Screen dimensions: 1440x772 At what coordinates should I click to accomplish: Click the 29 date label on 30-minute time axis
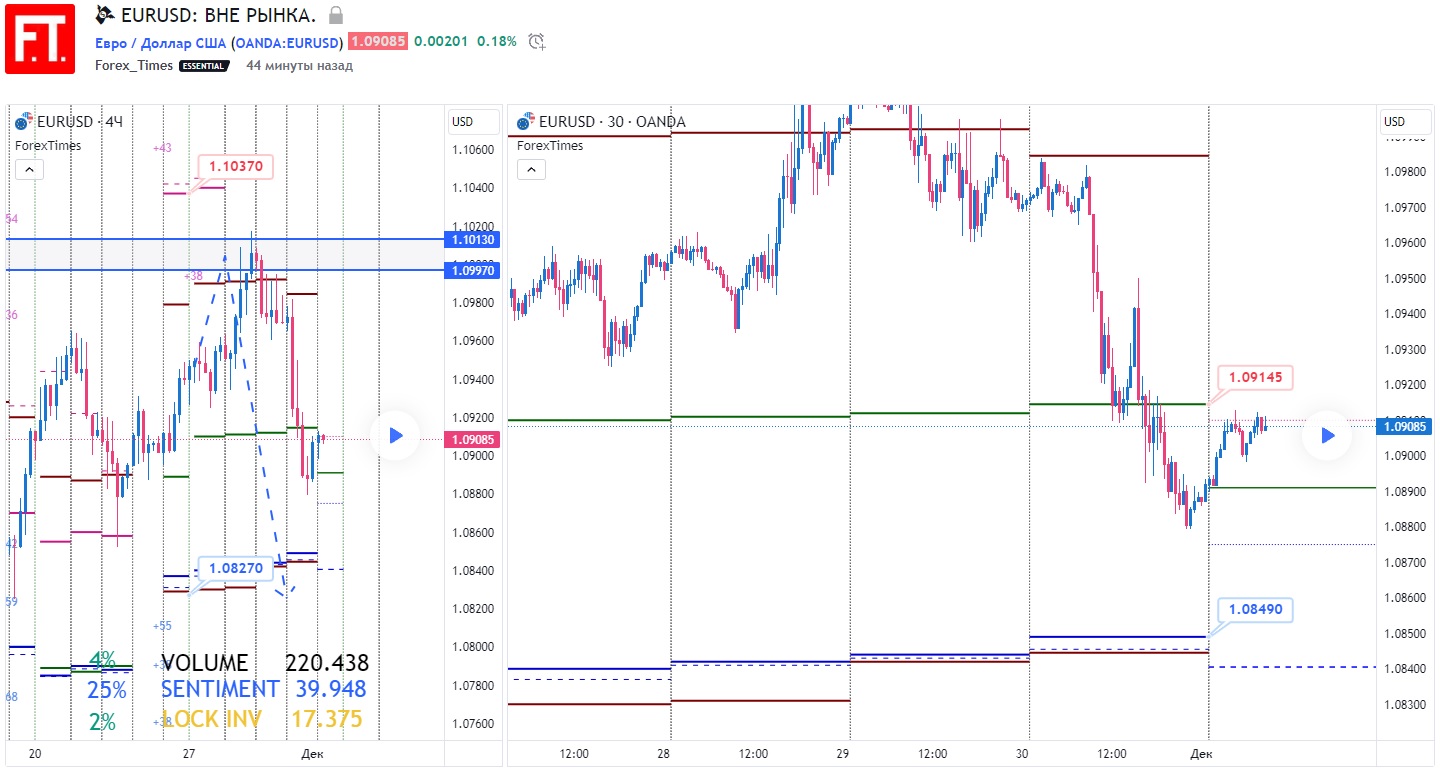tap(843, 753)
